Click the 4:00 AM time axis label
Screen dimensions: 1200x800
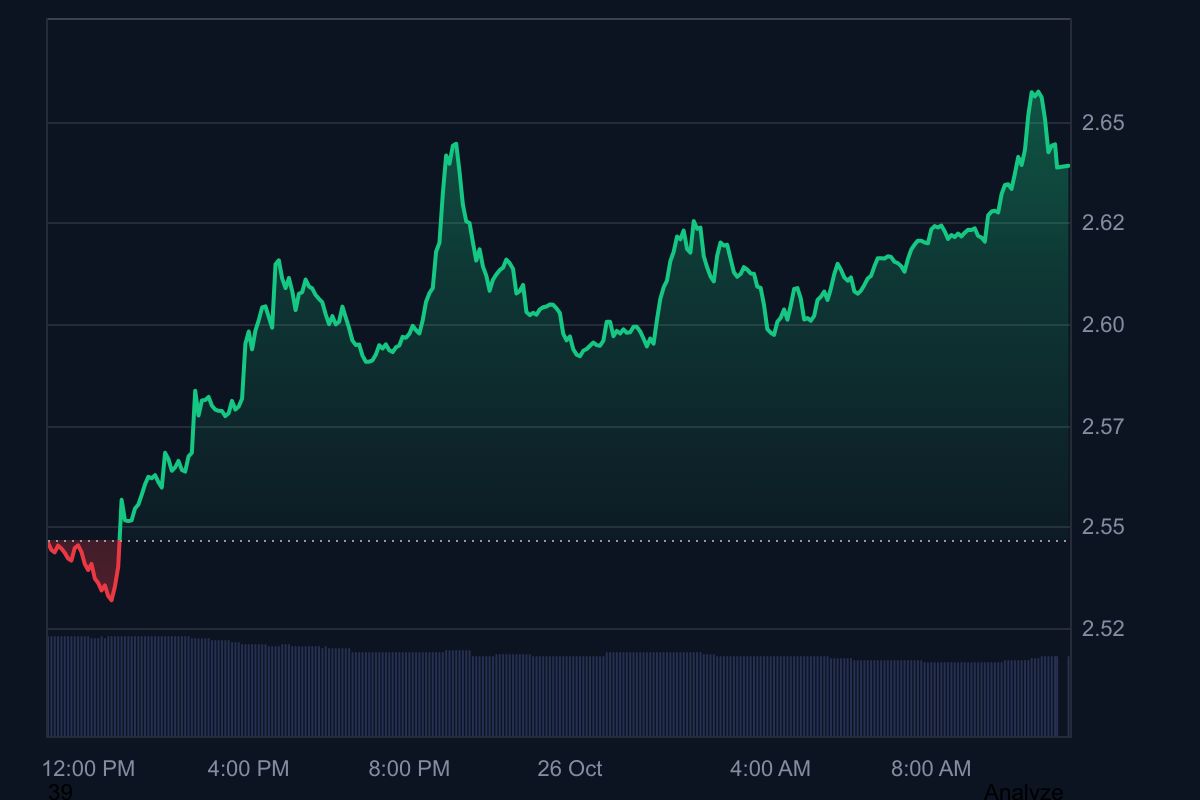tap(770, 769)
